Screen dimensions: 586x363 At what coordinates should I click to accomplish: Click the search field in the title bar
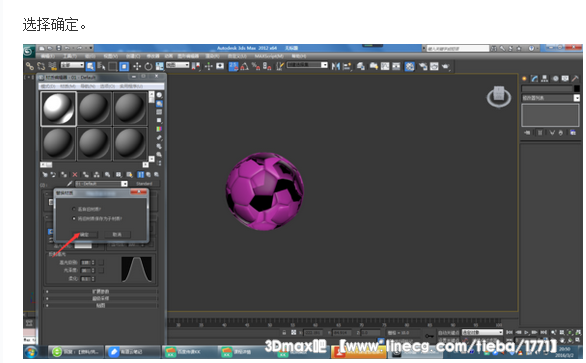[458, 49]
